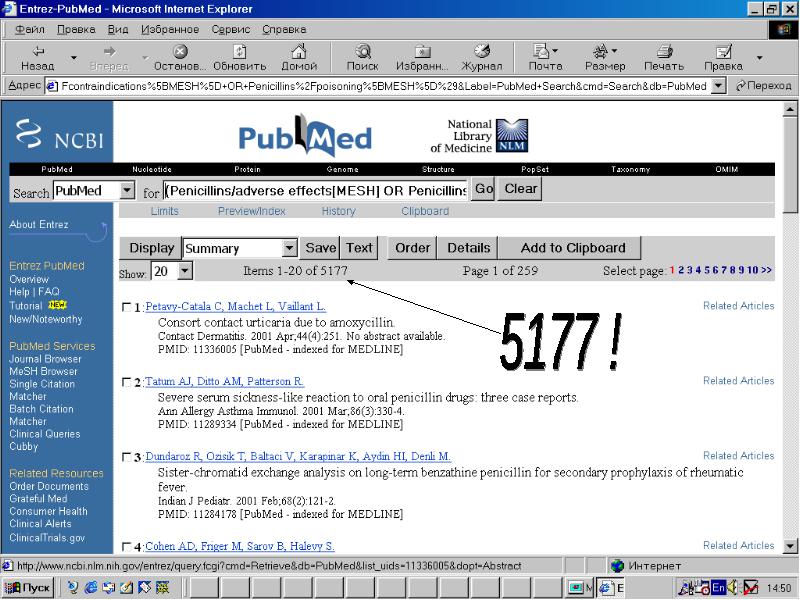This screenshot has width=800, height=600.
Task: Open the Start (Пуск) button
Action: point(28,588)
